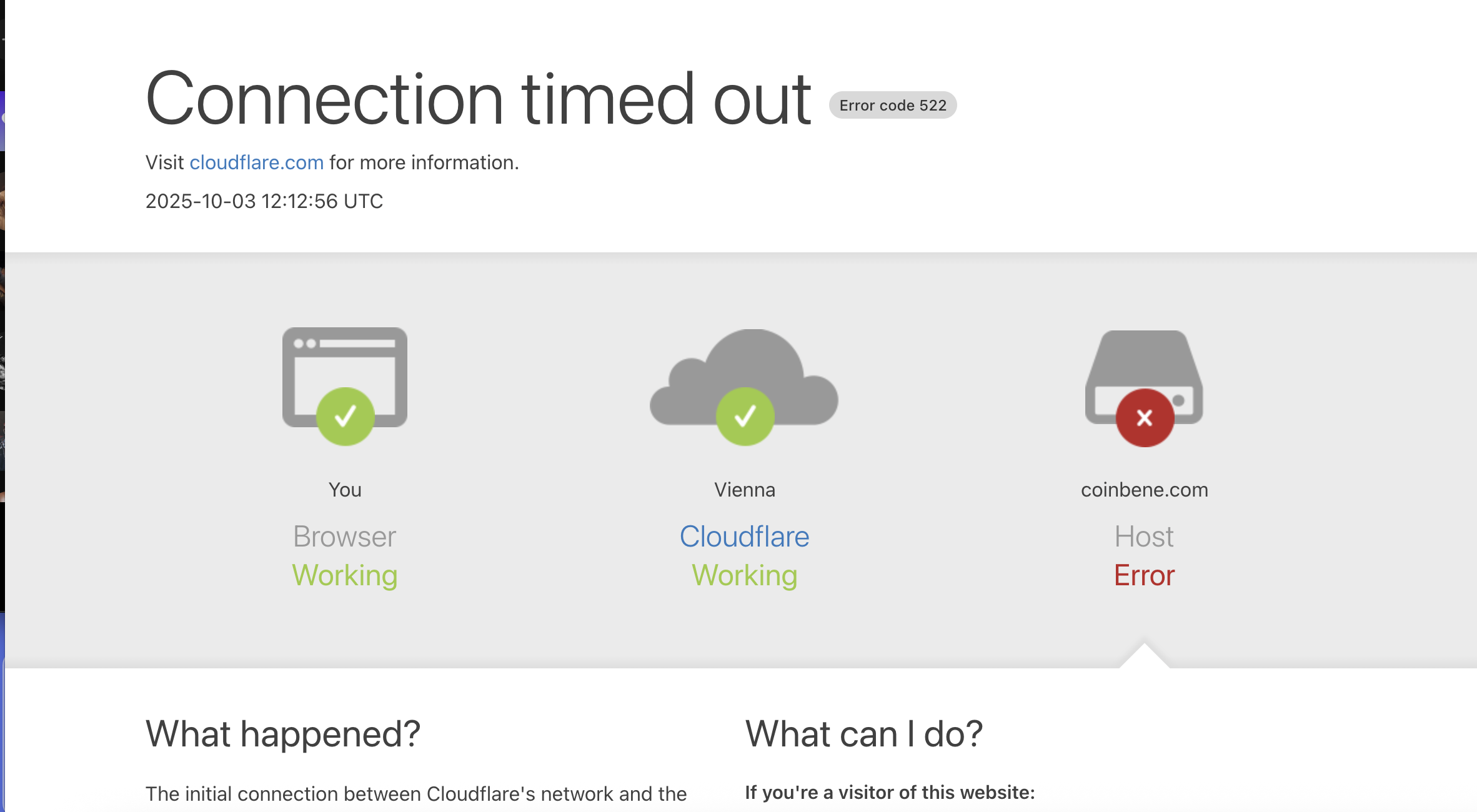Click the Working status under Cloudflare
The image size is (1477, 812).
tap(744, 575)
